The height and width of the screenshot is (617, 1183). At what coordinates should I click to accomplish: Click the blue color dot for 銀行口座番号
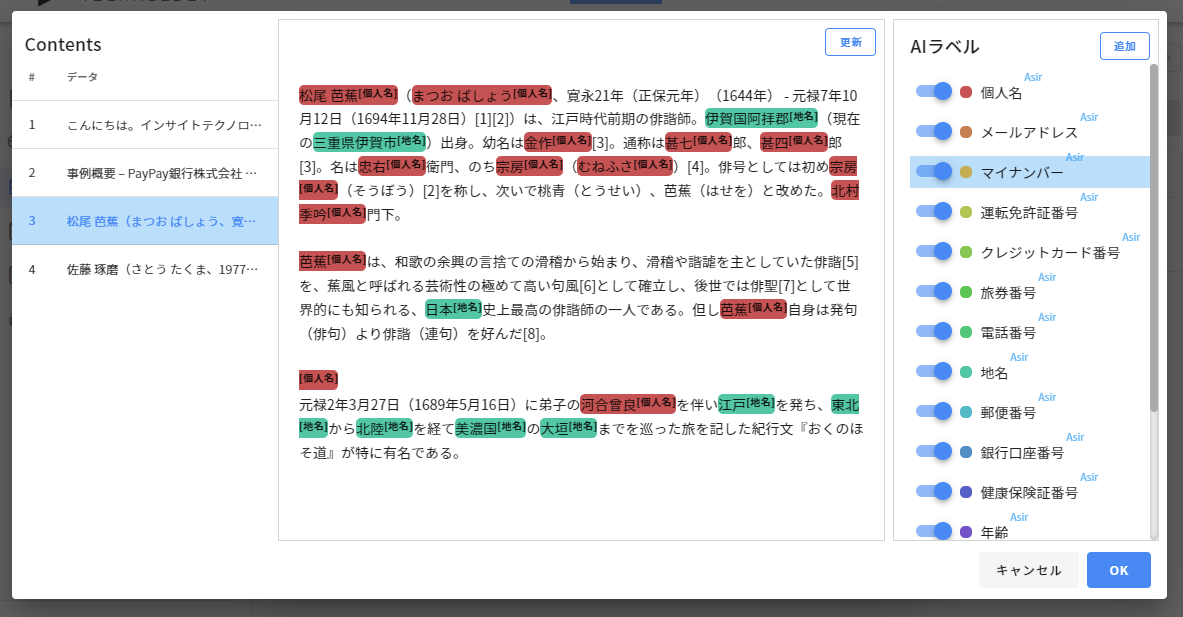click(966, 452)
